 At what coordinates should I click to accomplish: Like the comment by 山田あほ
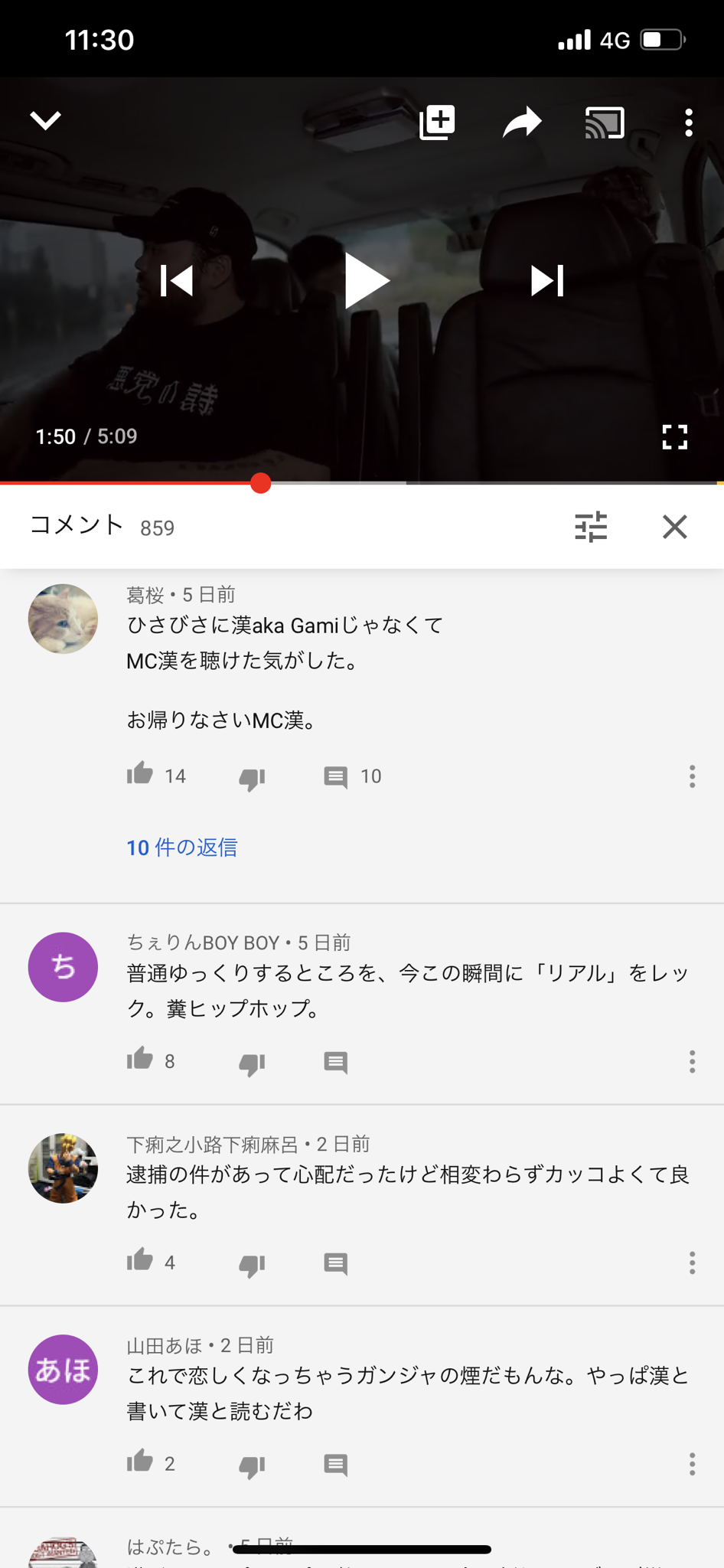[x=140, y=1461]
